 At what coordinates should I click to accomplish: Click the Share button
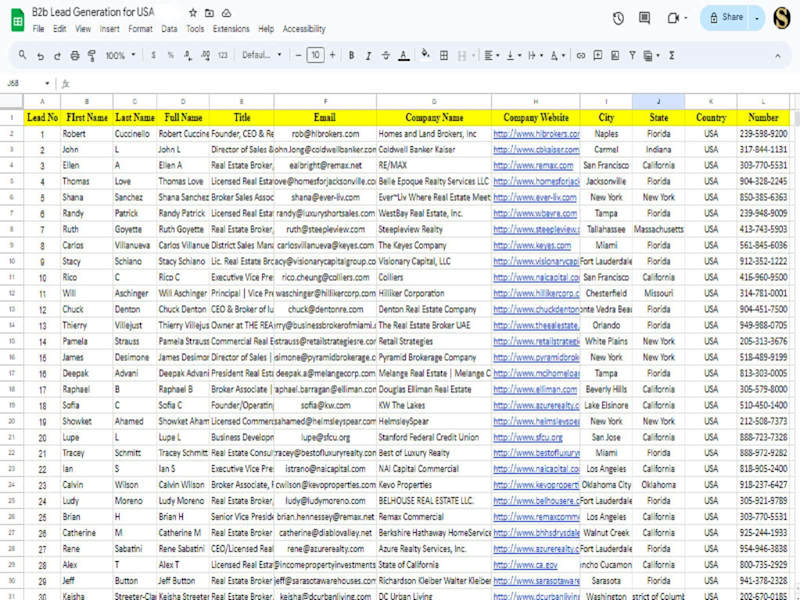726,17
